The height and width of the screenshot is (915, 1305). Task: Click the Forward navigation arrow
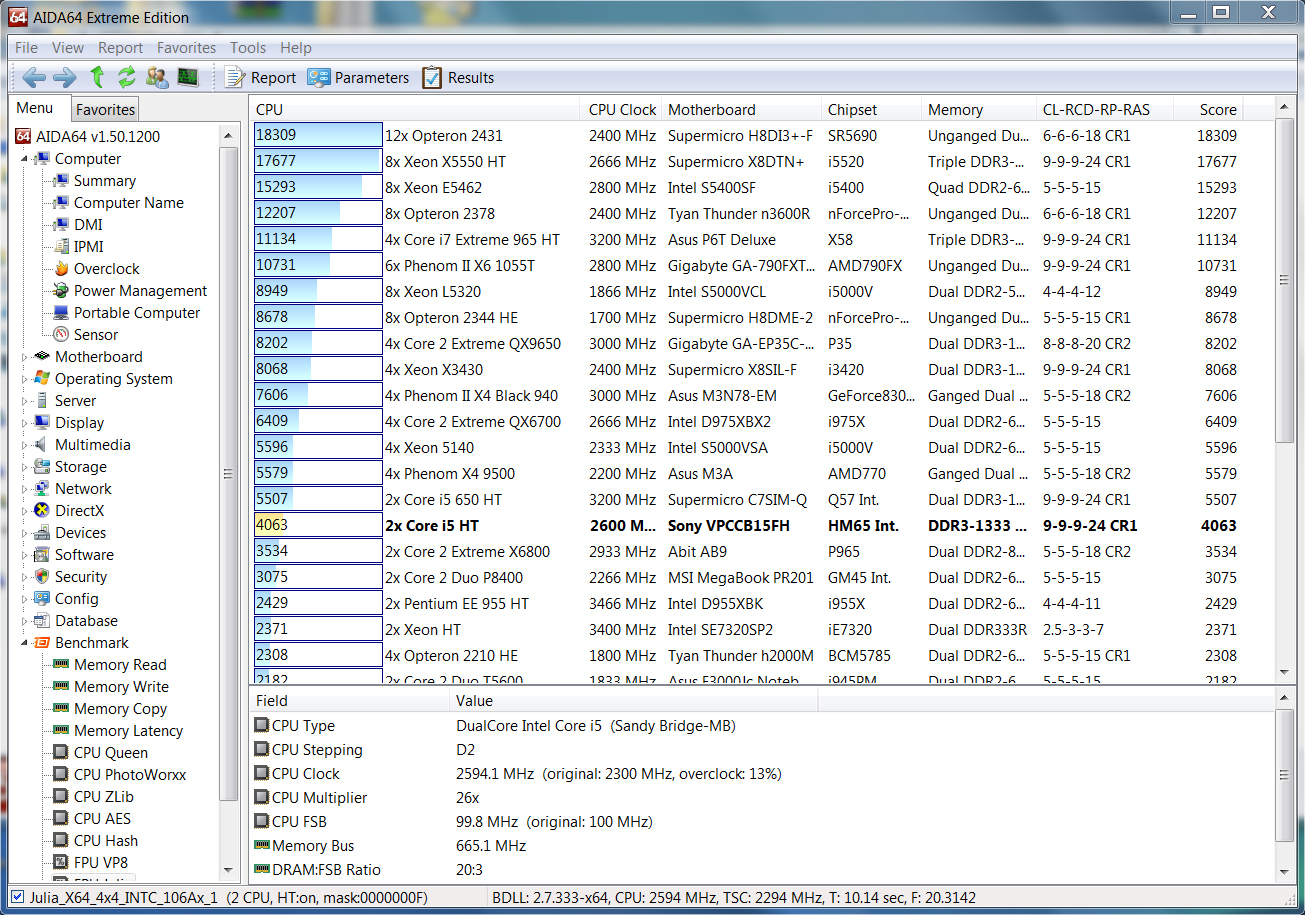65,77
